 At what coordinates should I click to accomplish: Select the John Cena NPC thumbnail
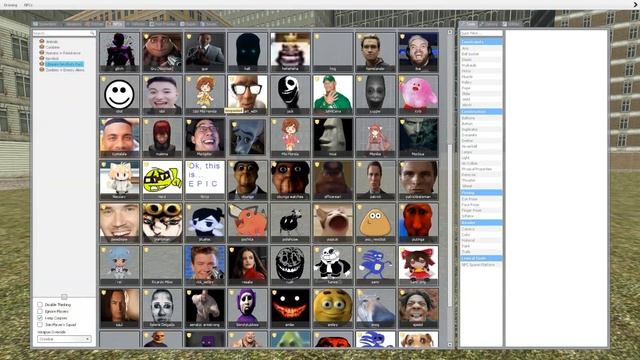coord(333,95)
